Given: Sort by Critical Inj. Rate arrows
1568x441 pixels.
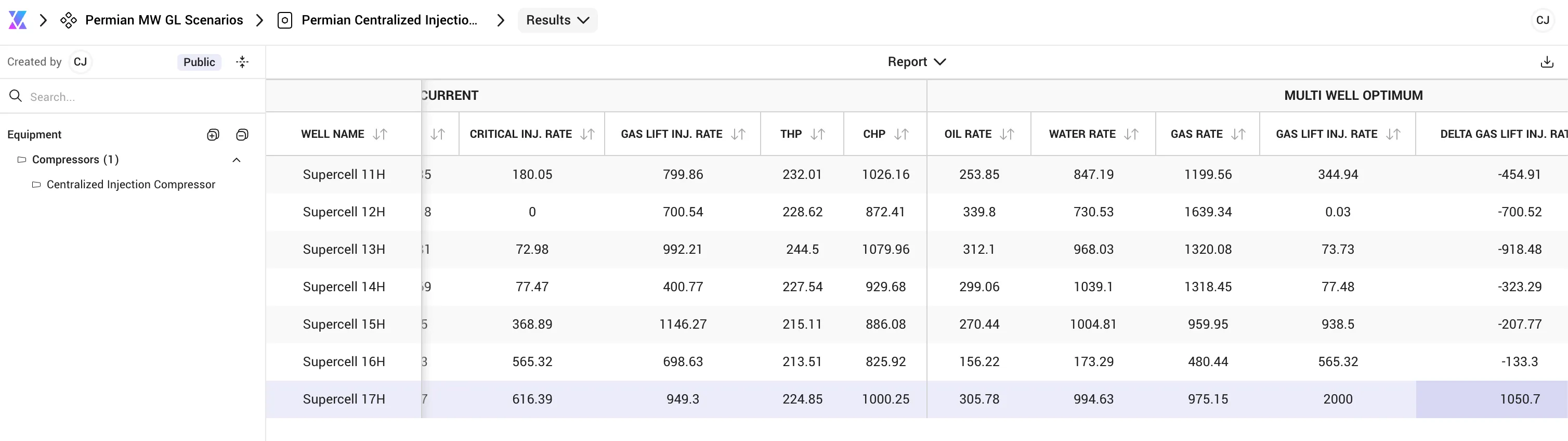Looking at the screenshot, I should tap(587, 134).
